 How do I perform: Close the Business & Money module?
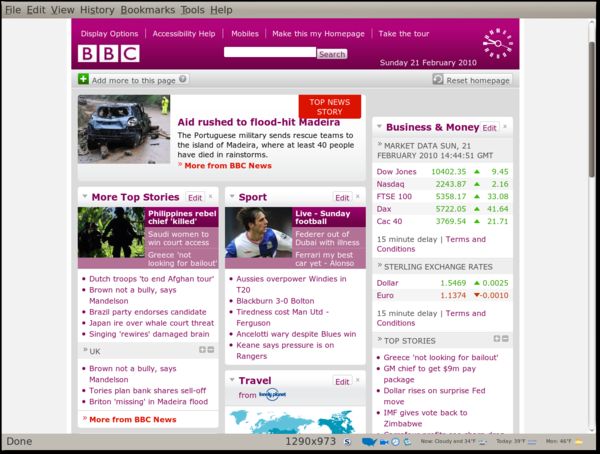(x=505, y=127)
